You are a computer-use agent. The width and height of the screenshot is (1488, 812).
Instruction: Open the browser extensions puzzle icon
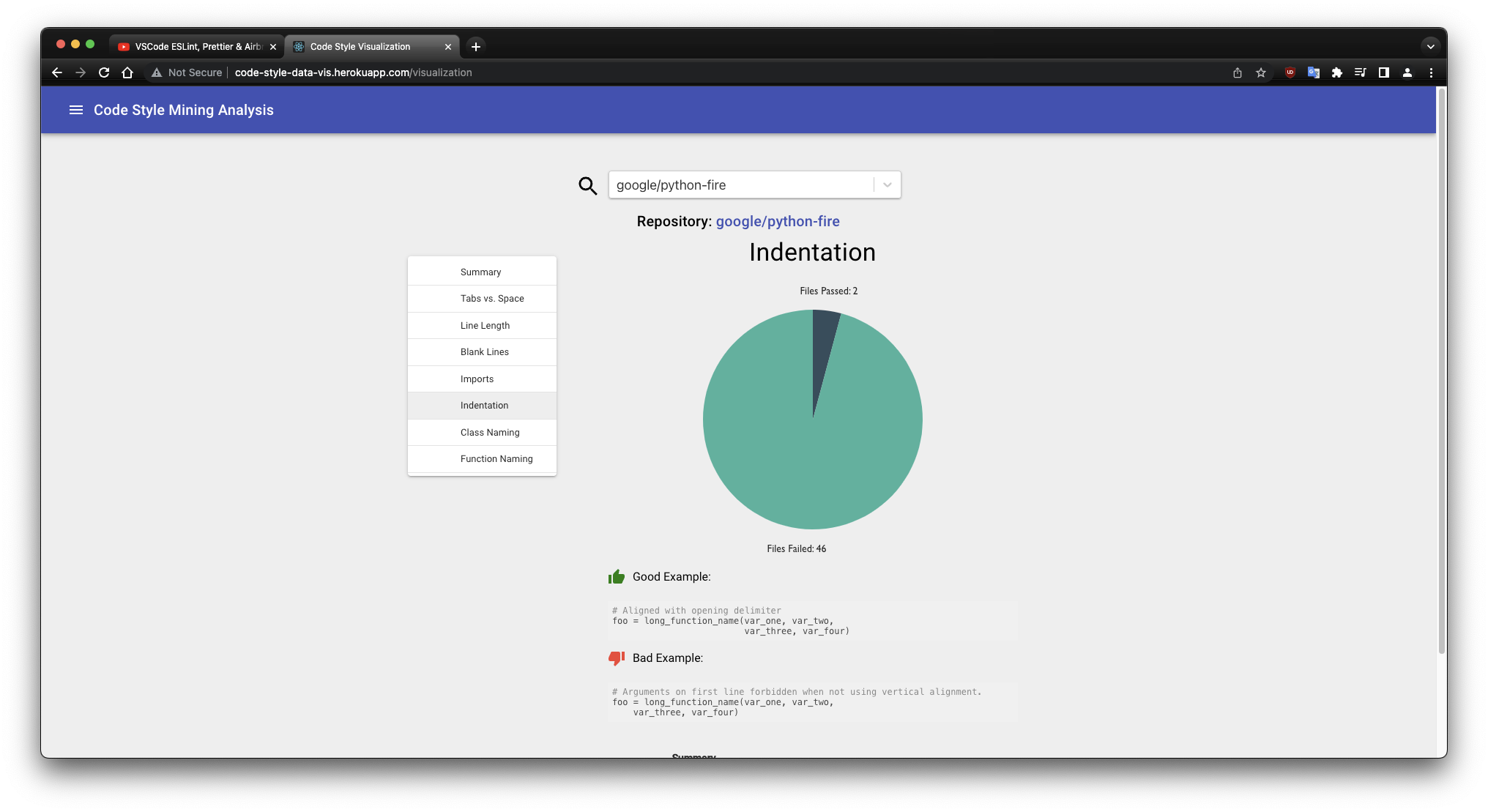[1337, 72]
